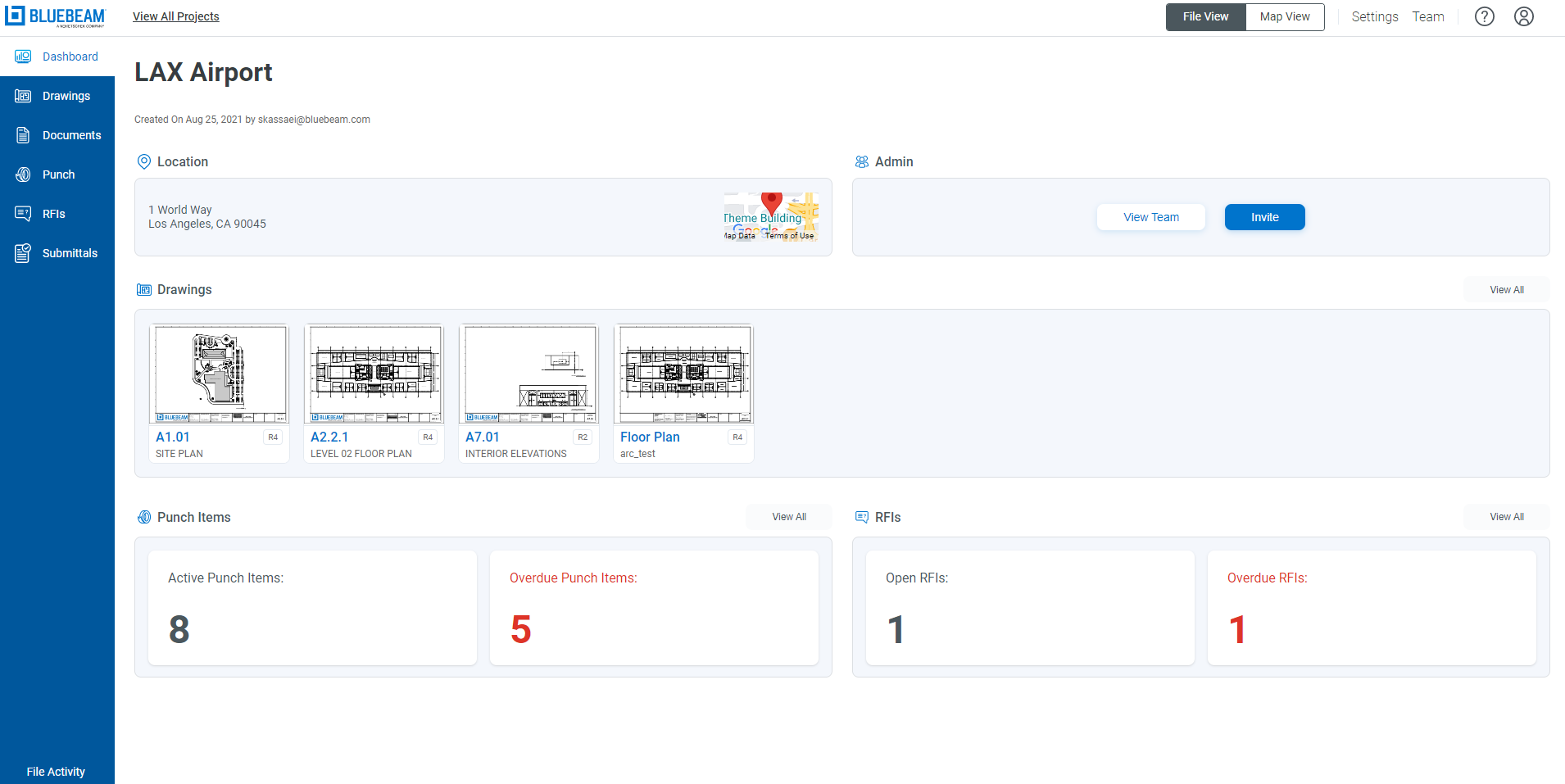Open Team in the top bar
Image resolution: width=1565 pixels, height=784 pixels.
(x=1428, y=16)
